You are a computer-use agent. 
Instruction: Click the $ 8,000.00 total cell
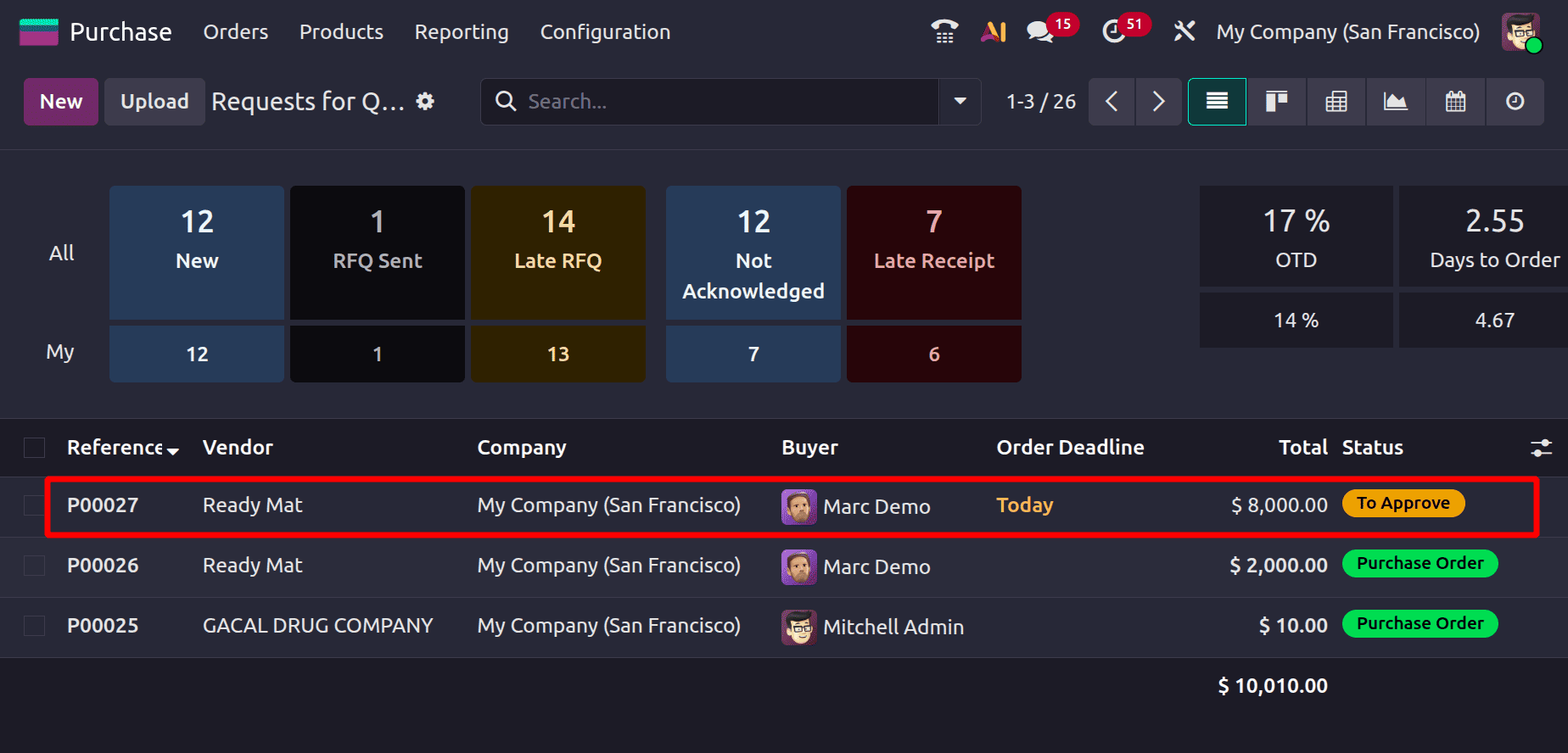click(x=1279, y=505)
